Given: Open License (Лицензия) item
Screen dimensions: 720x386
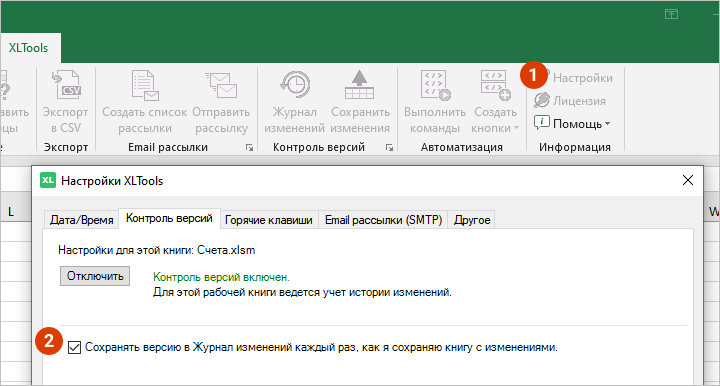Looking at the screenshot, I should pyautogui.click(x=570, y=101).
